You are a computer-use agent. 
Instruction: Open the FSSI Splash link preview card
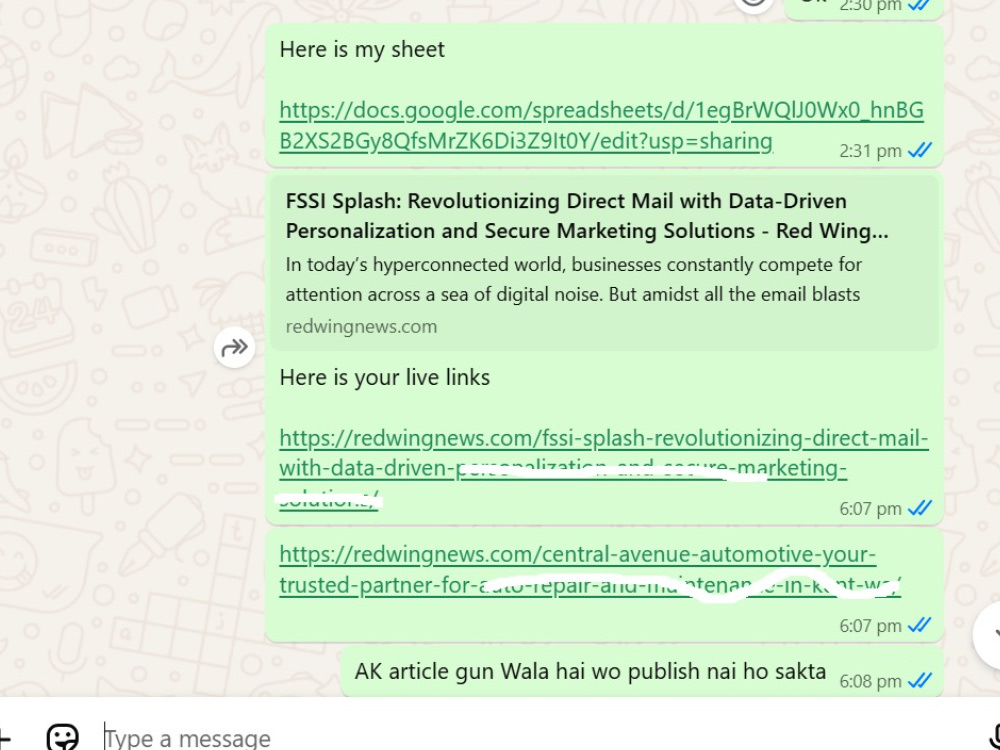(604, 262)
